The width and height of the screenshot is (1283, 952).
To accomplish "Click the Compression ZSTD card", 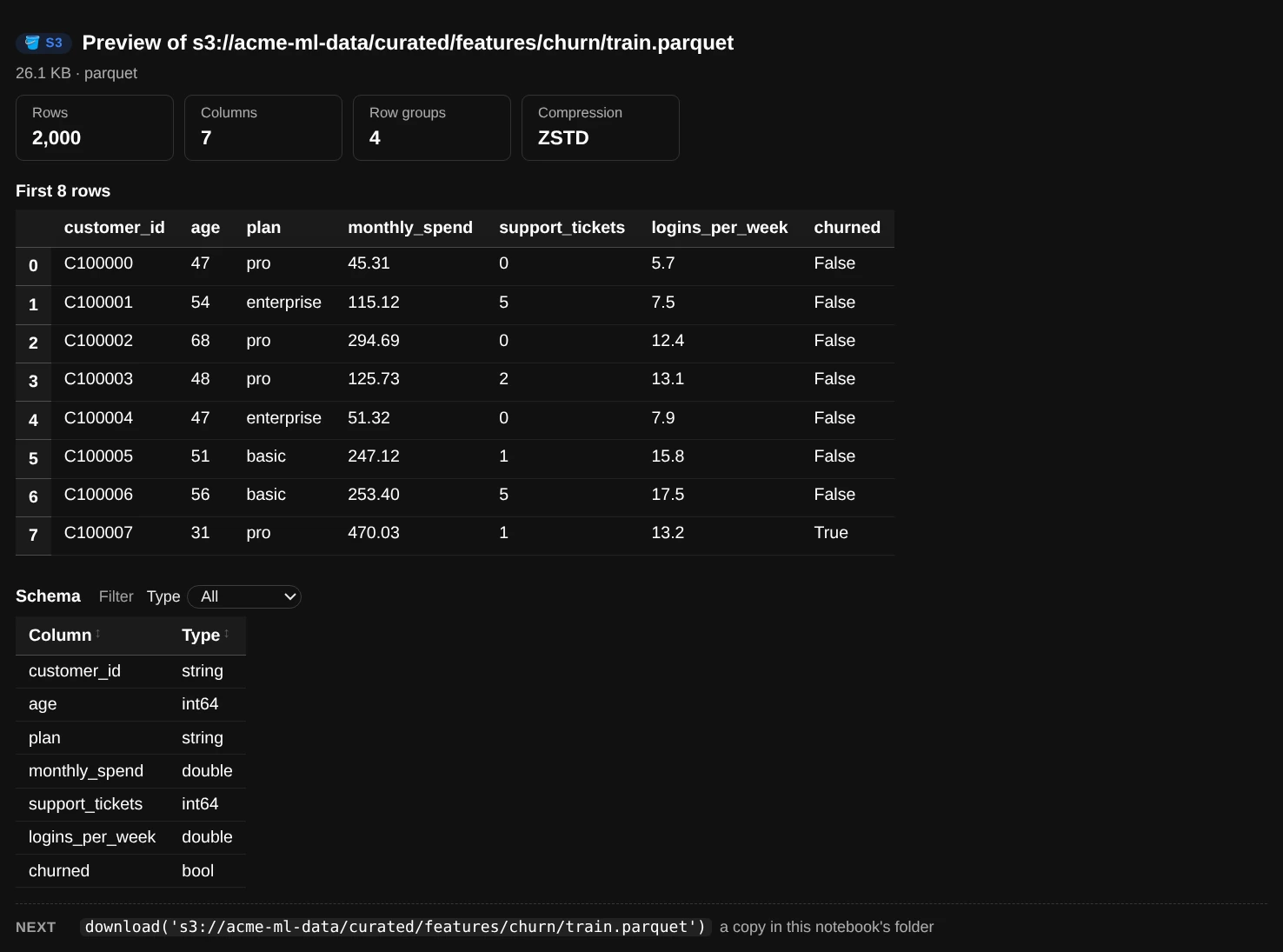I will pos(601,128).
